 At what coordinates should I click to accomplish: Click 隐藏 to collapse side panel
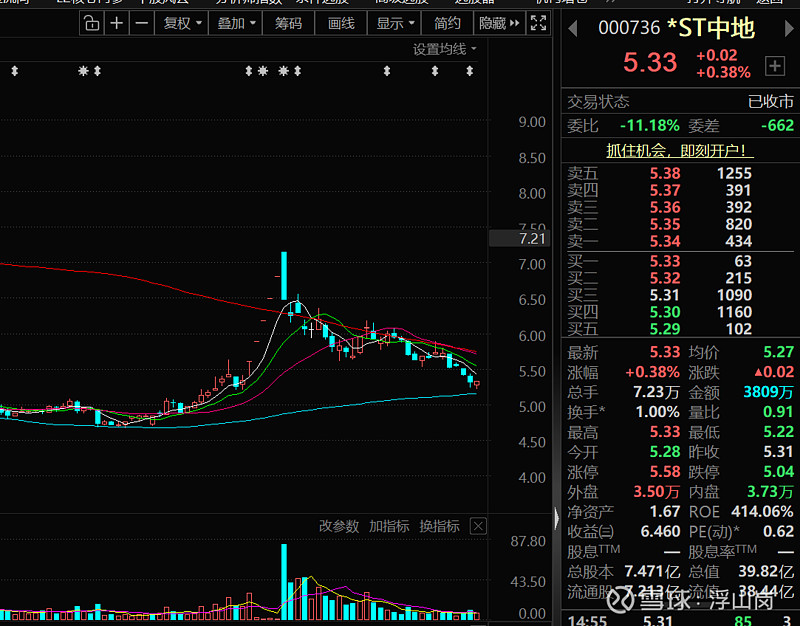pyautogui.click(x=499, y=23)
